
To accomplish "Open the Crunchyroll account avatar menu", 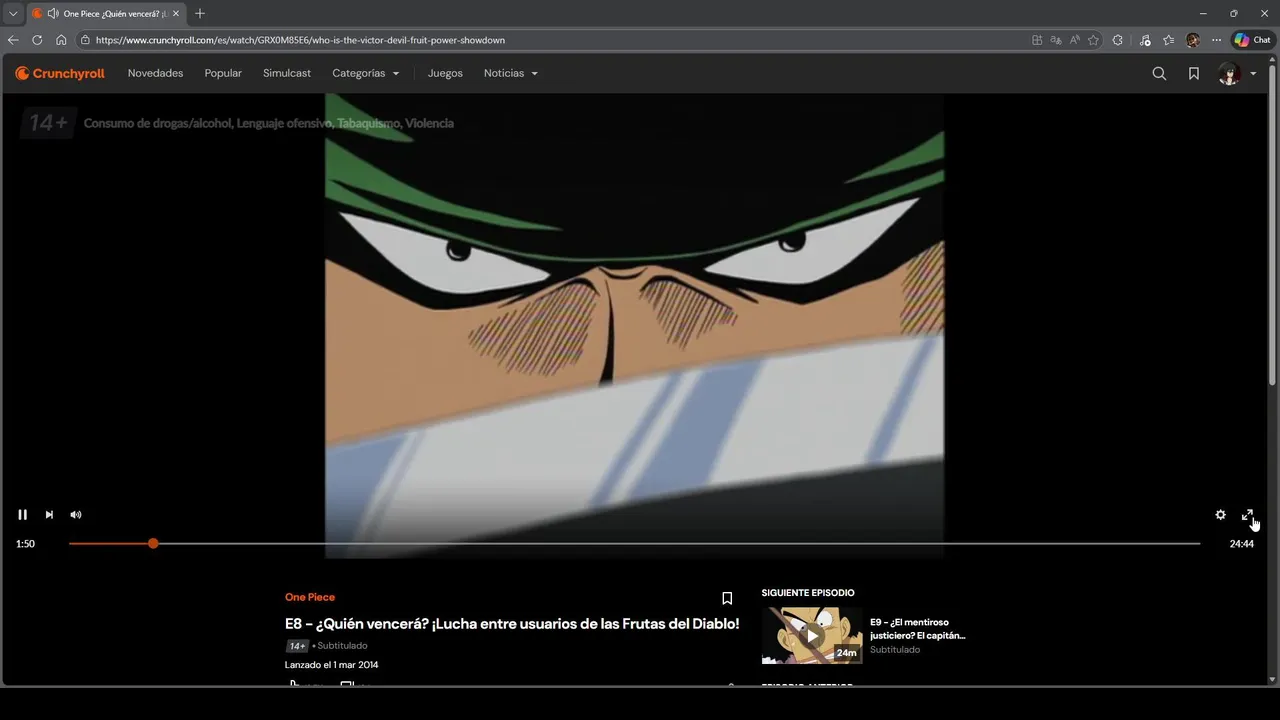I will pyautogui.click(x=1237, y=73).
